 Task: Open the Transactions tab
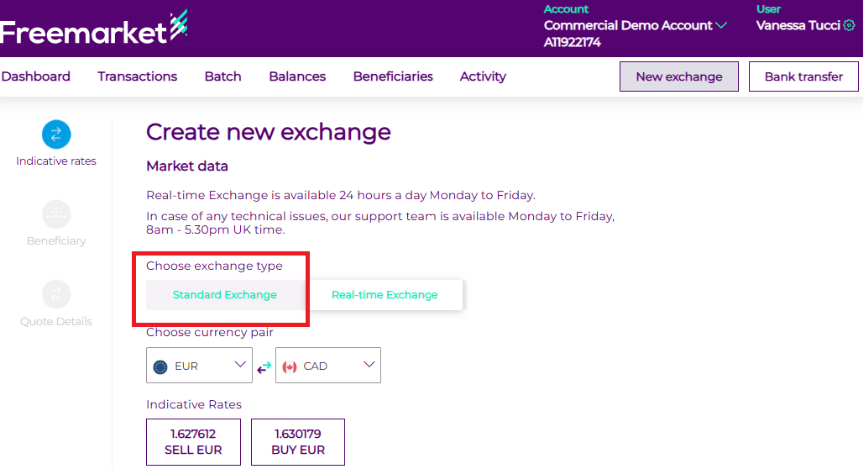click(137, 76)
